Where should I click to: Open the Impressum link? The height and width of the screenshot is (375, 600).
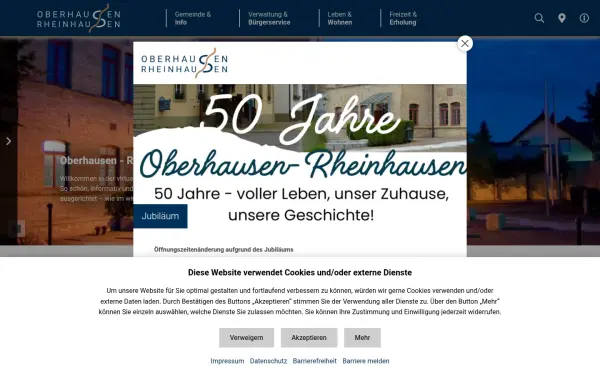pyautogui.click(x=227, y=361)
